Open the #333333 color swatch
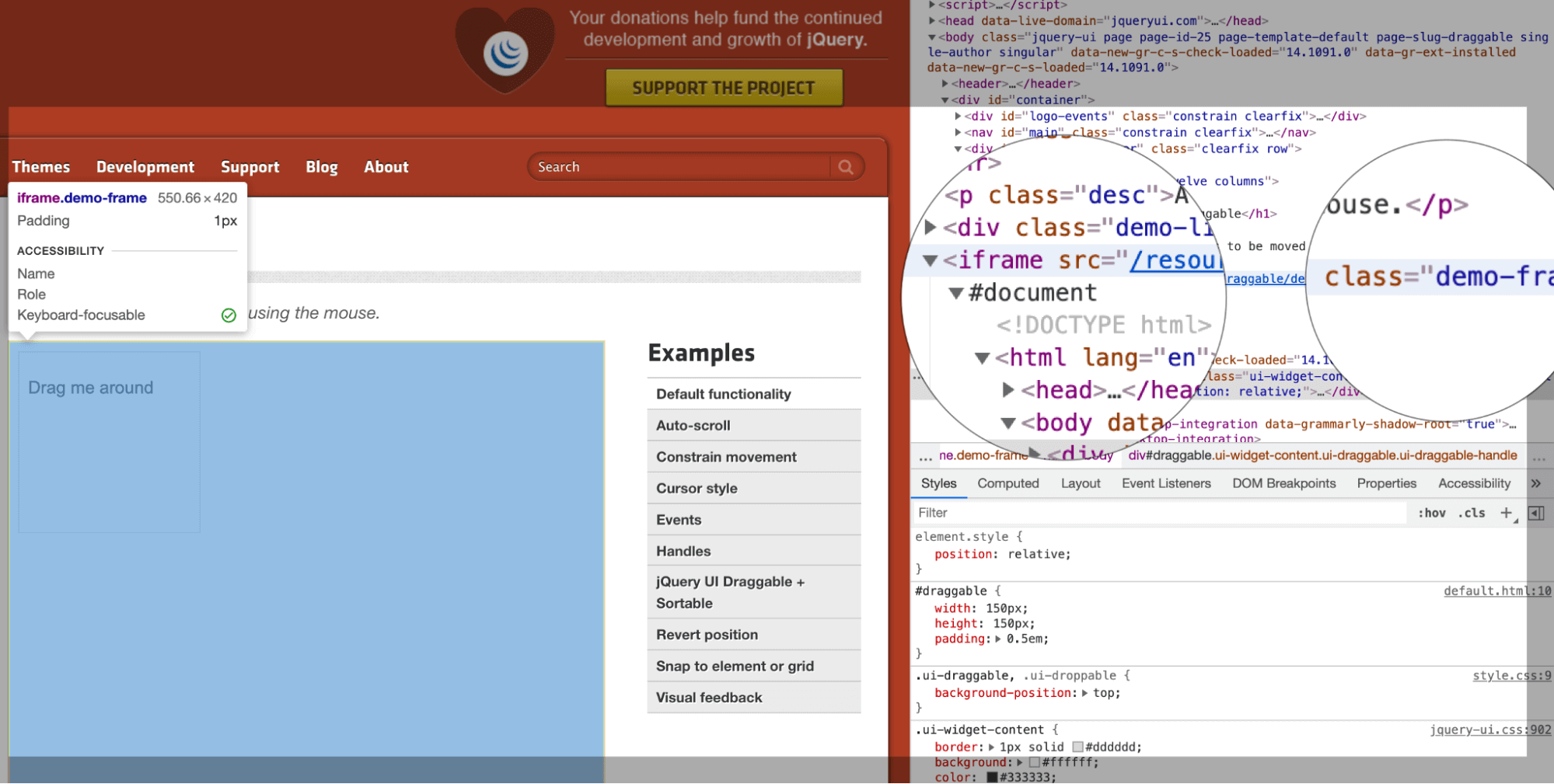The width and height of the screenshot is (1554, 784). tap(992, 777)
